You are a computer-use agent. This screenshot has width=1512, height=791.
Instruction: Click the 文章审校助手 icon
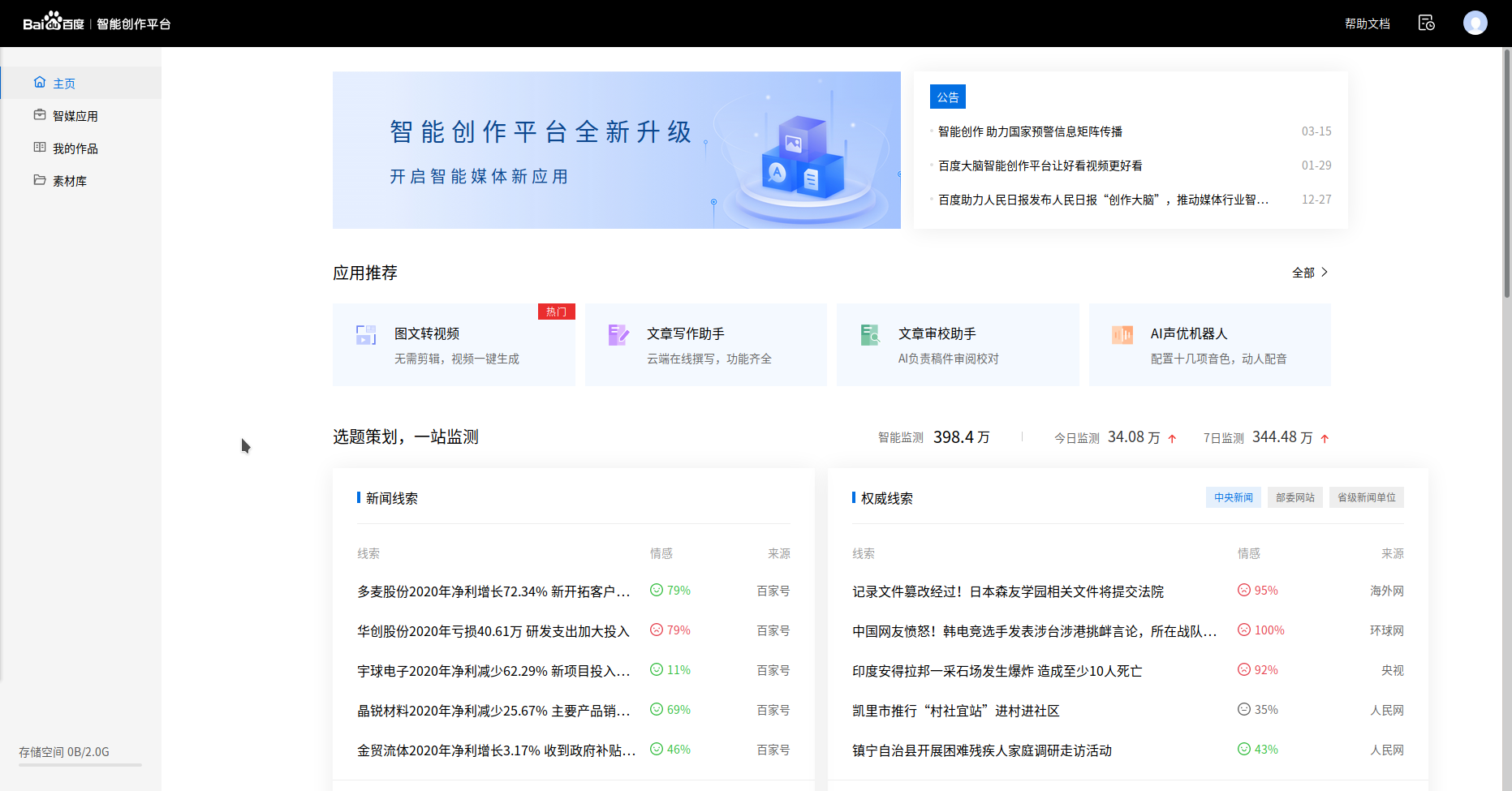870,335
